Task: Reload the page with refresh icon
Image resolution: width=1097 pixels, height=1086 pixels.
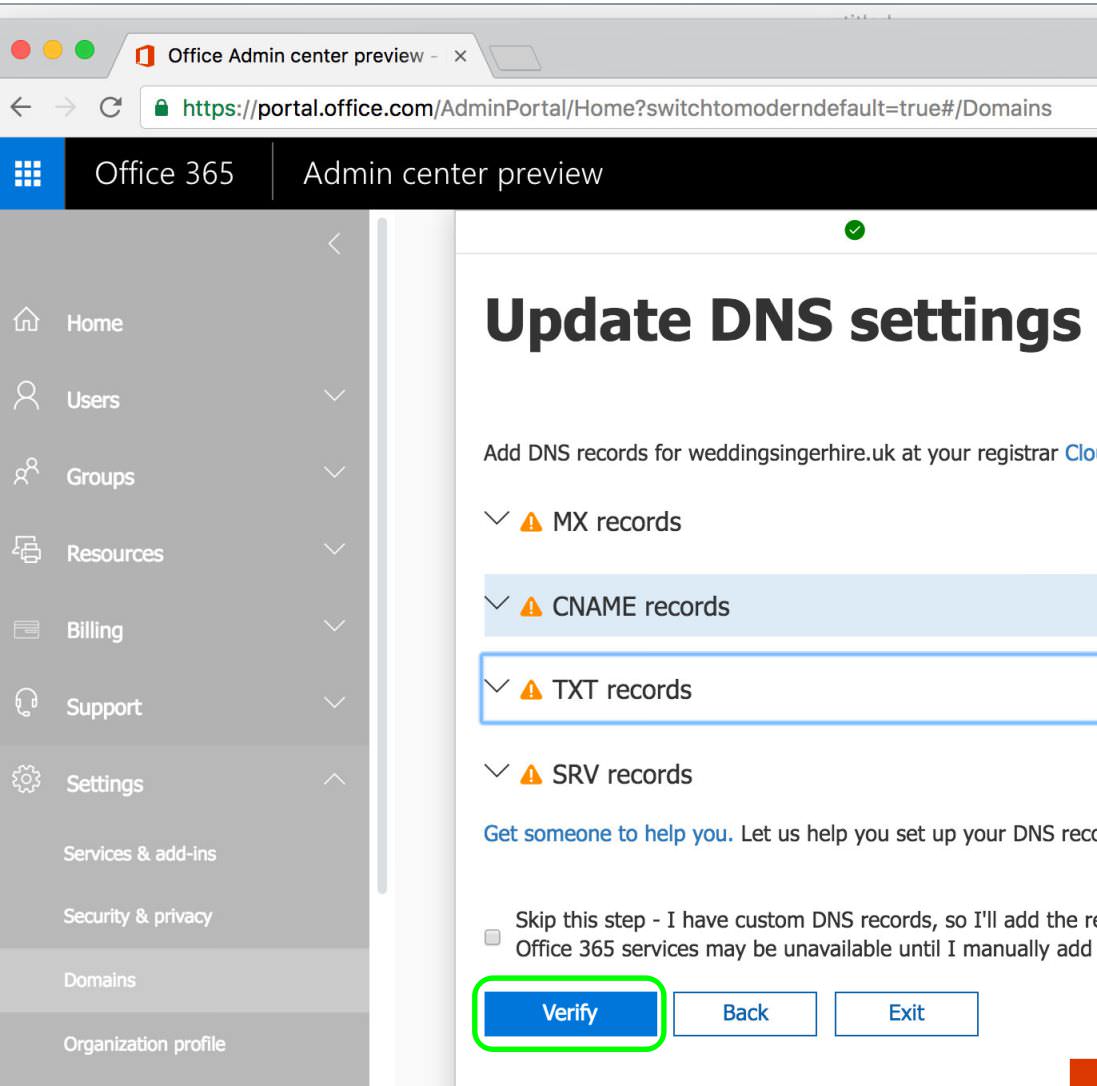Action: tap(111, 108)
